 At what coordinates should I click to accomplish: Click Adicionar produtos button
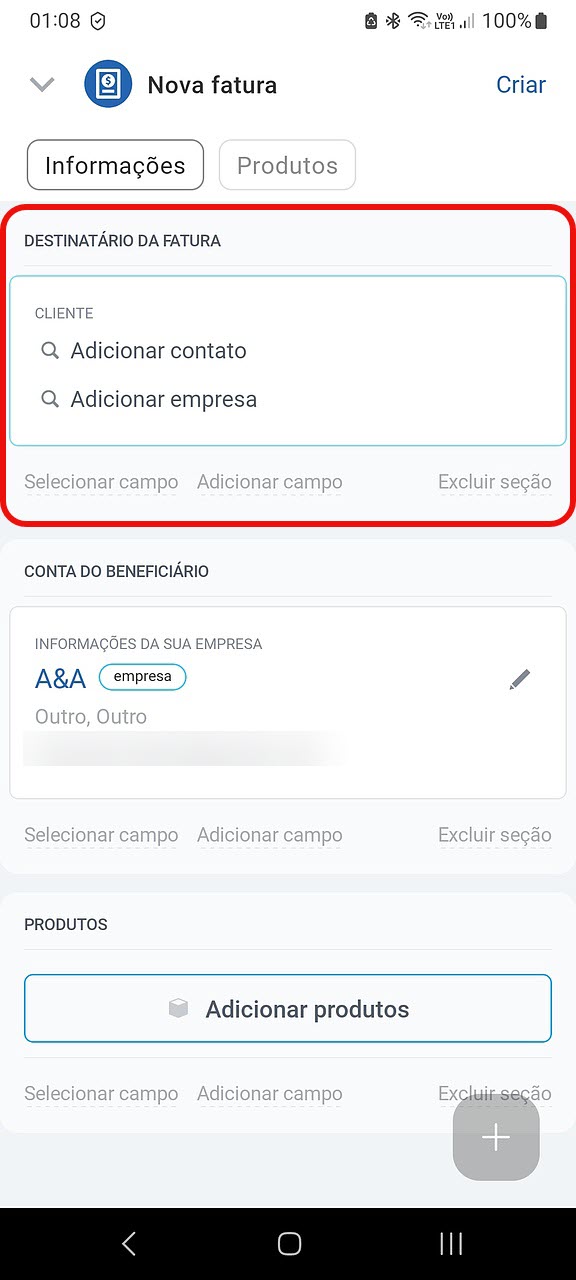[288, 1009]
